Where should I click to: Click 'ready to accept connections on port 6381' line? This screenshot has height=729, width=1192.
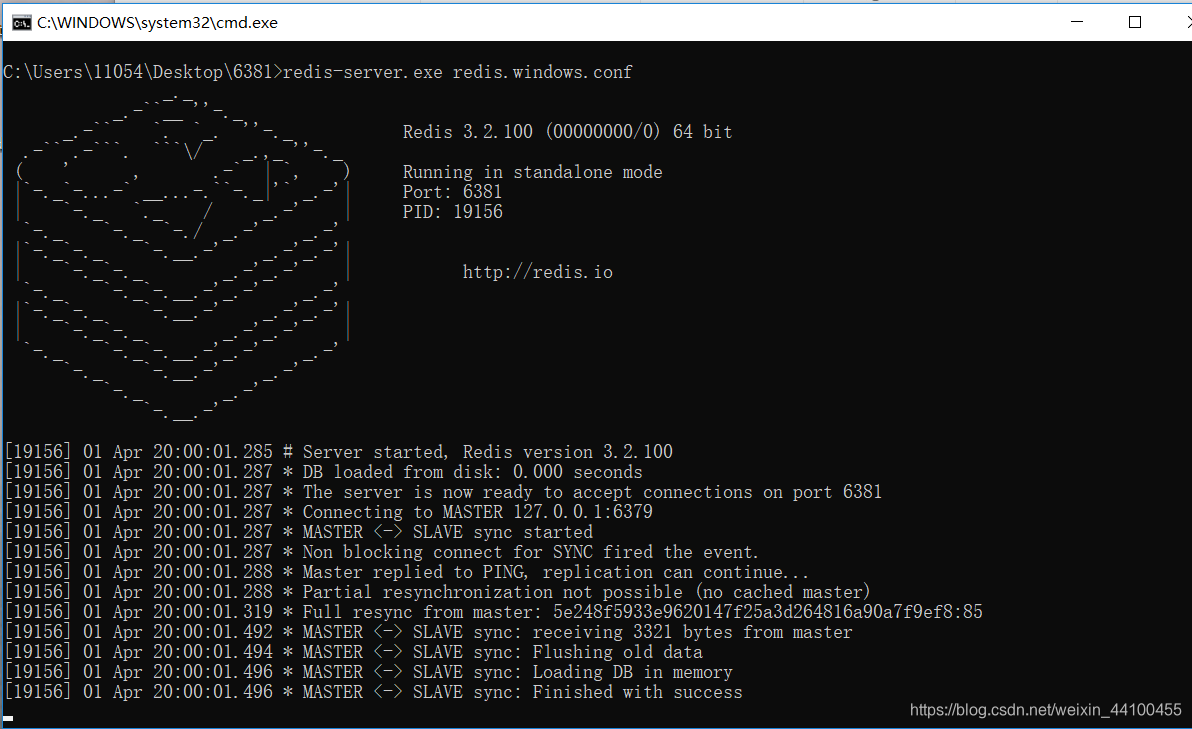[x=443, y=492]
